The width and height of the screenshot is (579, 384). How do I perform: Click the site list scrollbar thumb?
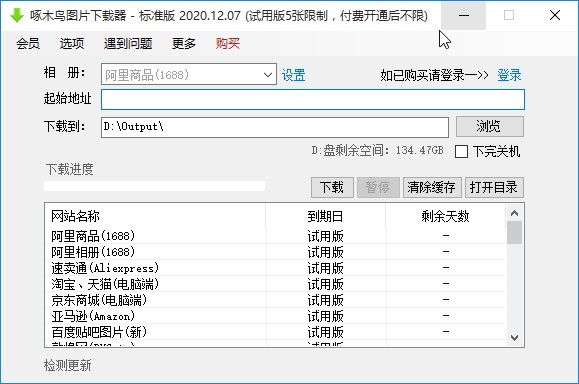click(x=514, y=232)
